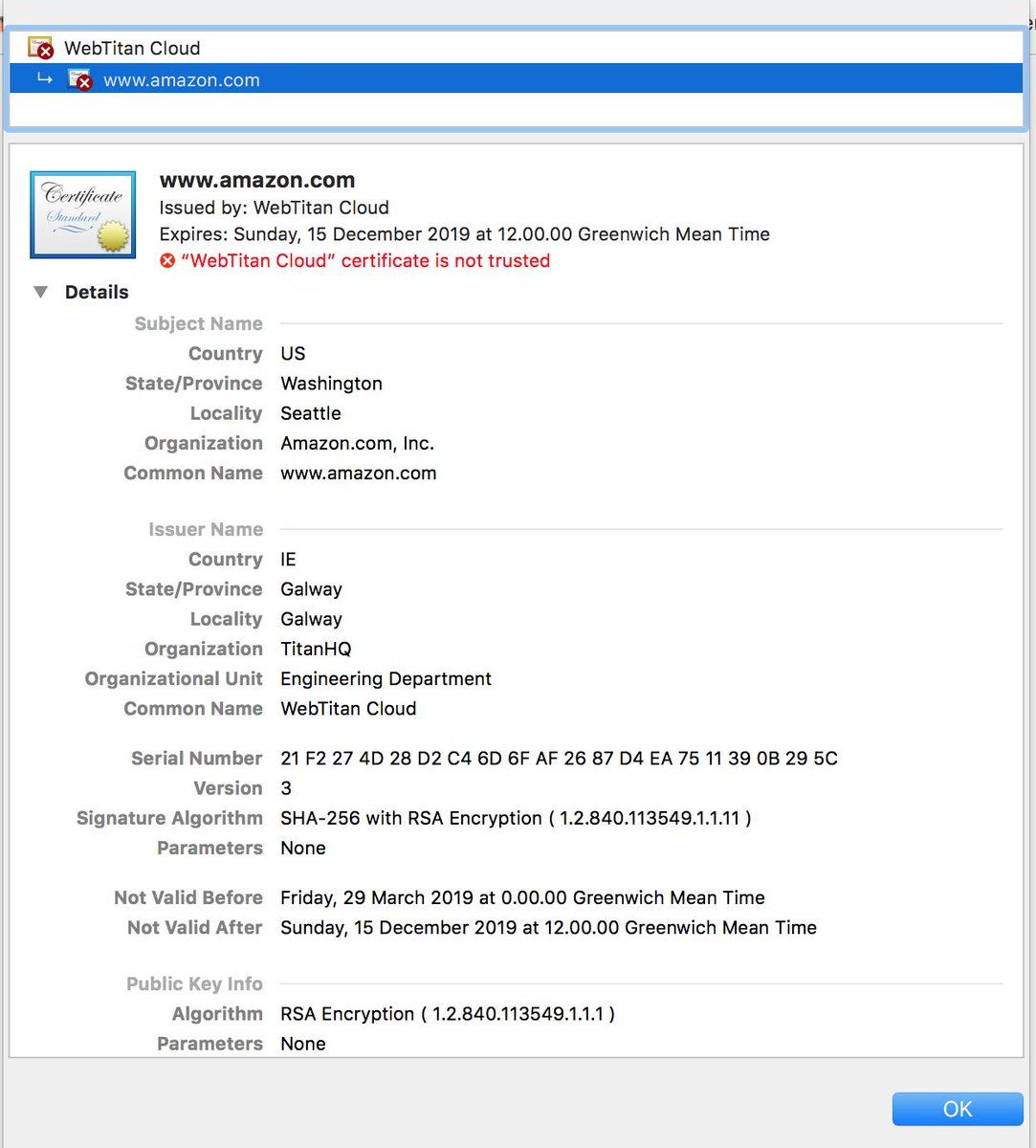Click the Washington state value
This screenshot has height=1148, width=1036.
[x=331, y=384]
